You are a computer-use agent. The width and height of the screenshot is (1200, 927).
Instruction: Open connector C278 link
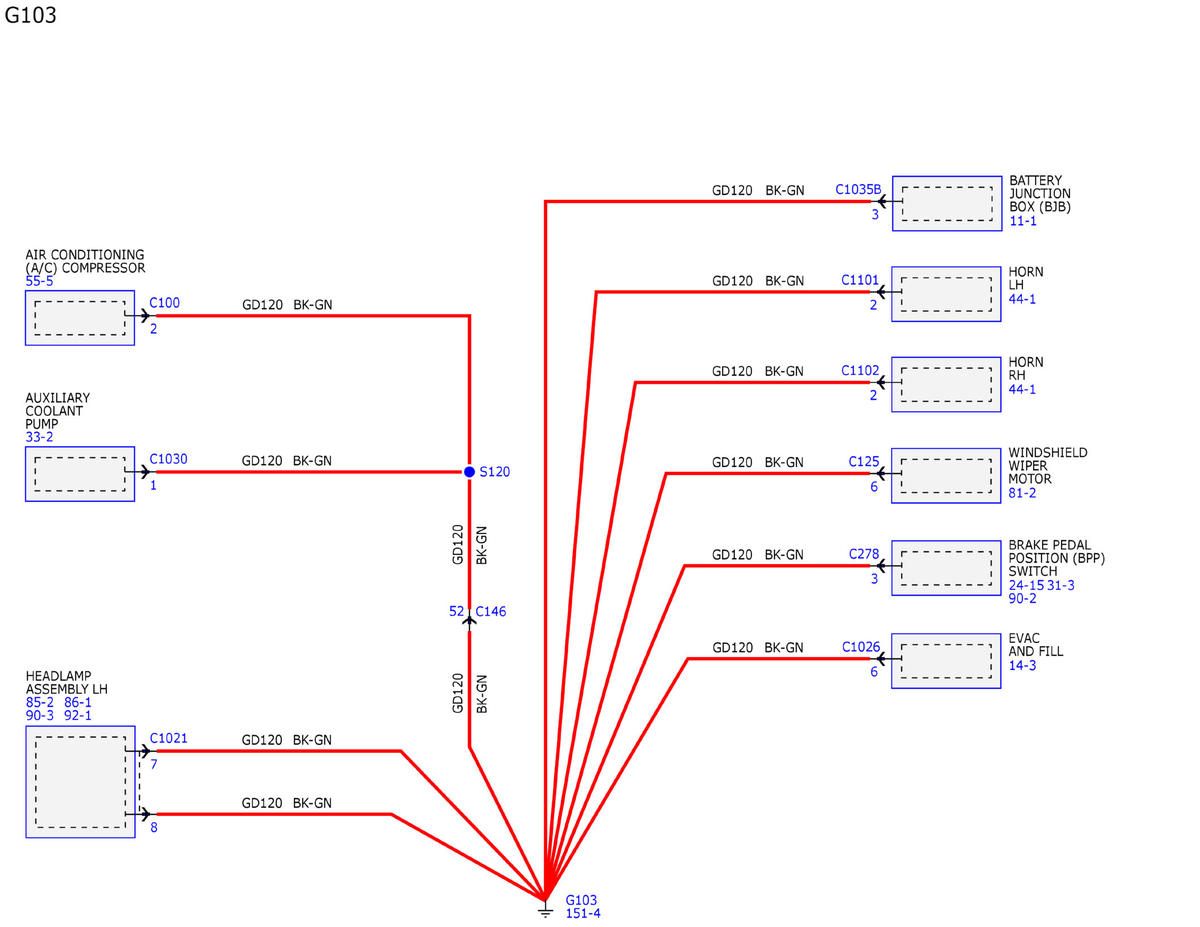tap(864, 553)
